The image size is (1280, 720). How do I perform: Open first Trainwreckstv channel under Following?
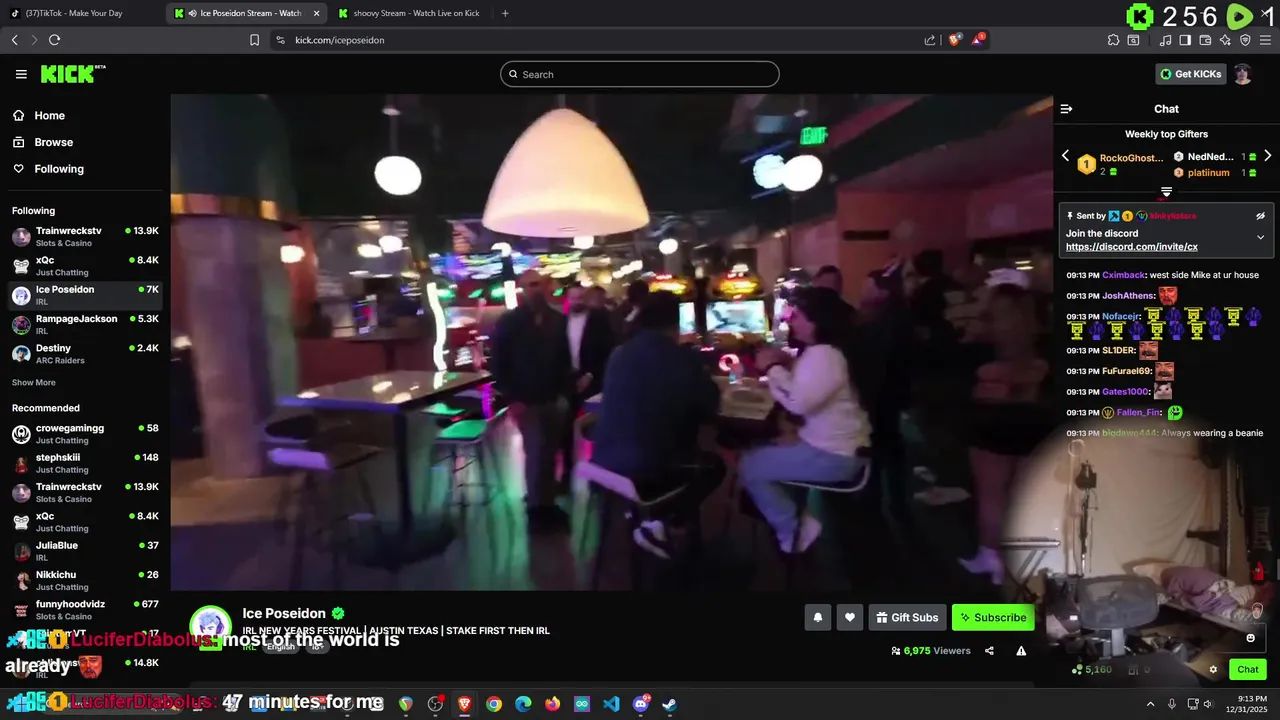pyautogui.click(x=85, y=237)
